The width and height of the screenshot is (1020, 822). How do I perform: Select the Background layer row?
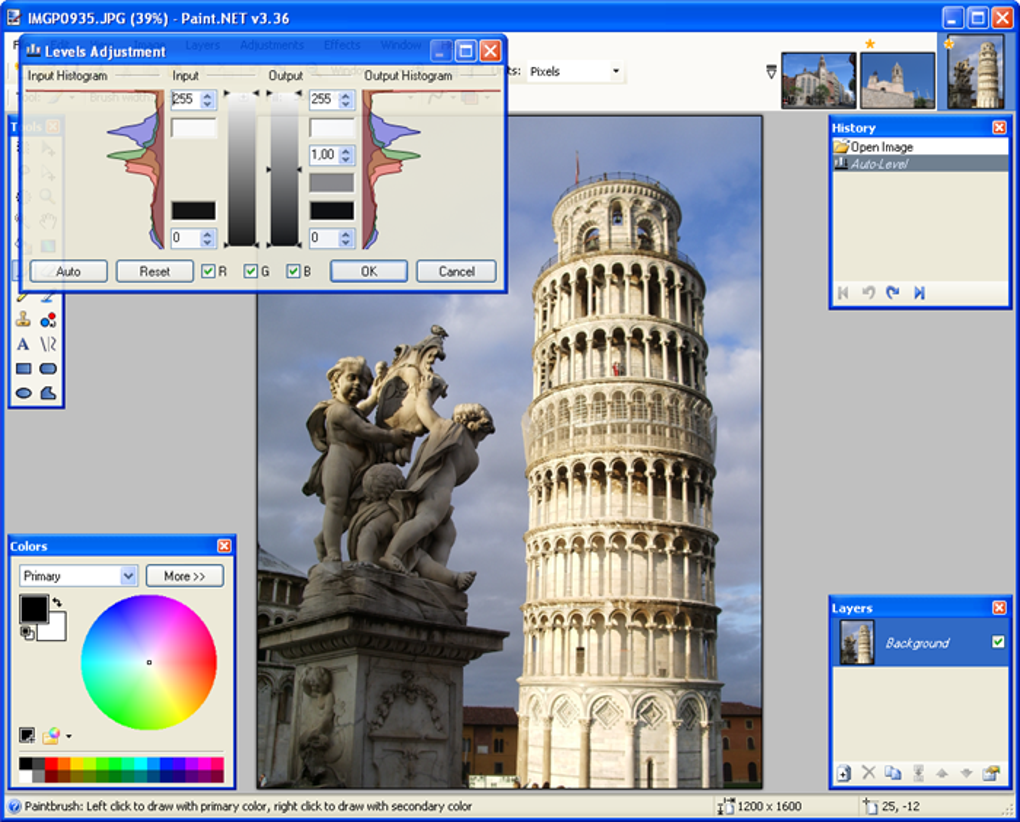point(920,642)
